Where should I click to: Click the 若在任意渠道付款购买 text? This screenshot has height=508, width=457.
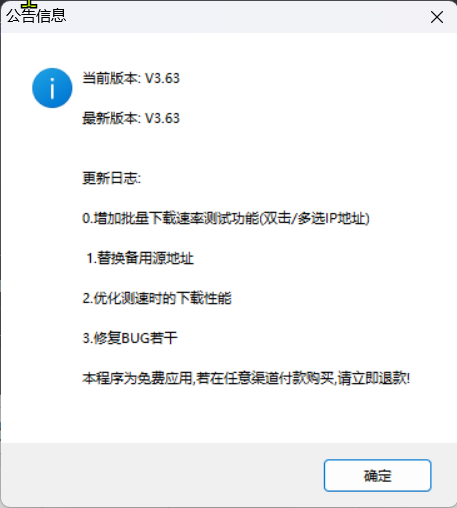point(265,378)
